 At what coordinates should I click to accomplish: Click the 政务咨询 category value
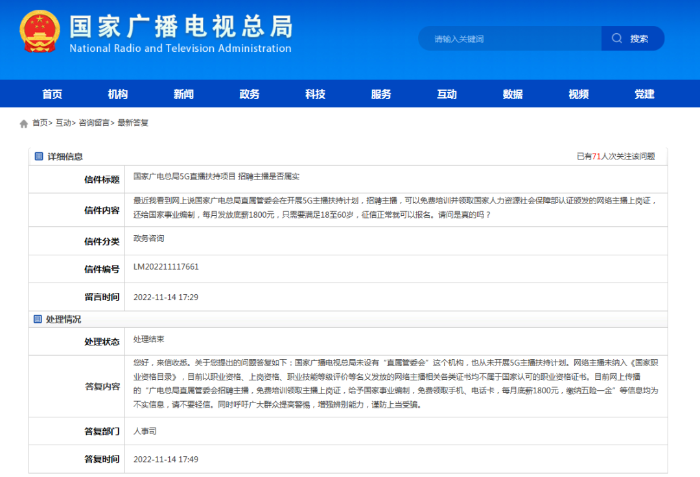pos(149,238)
